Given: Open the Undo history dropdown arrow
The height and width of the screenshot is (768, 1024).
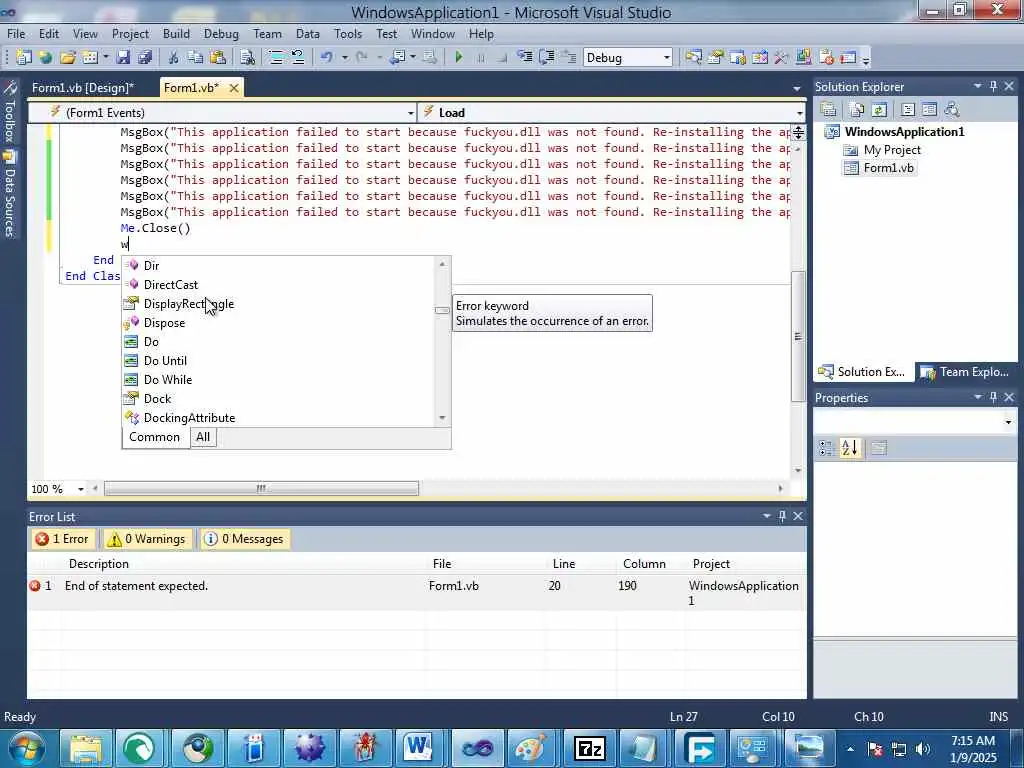Looking at the screenshot, I should [x=344, y=57].
